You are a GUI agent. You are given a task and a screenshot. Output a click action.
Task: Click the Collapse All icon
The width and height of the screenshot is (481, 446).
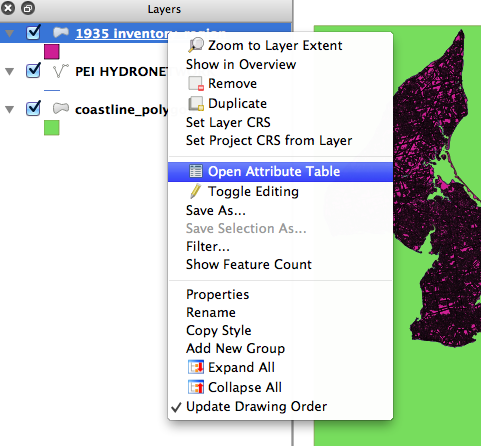tap(196, 387)
